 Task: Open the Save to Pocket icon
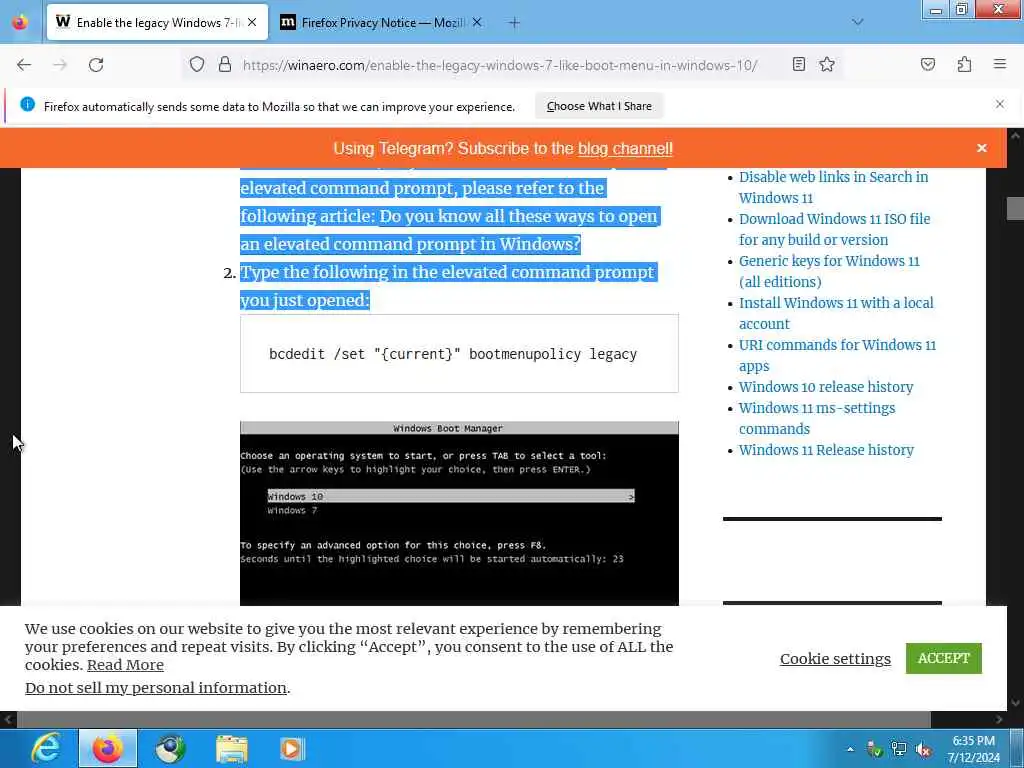[x=928, y=64]
